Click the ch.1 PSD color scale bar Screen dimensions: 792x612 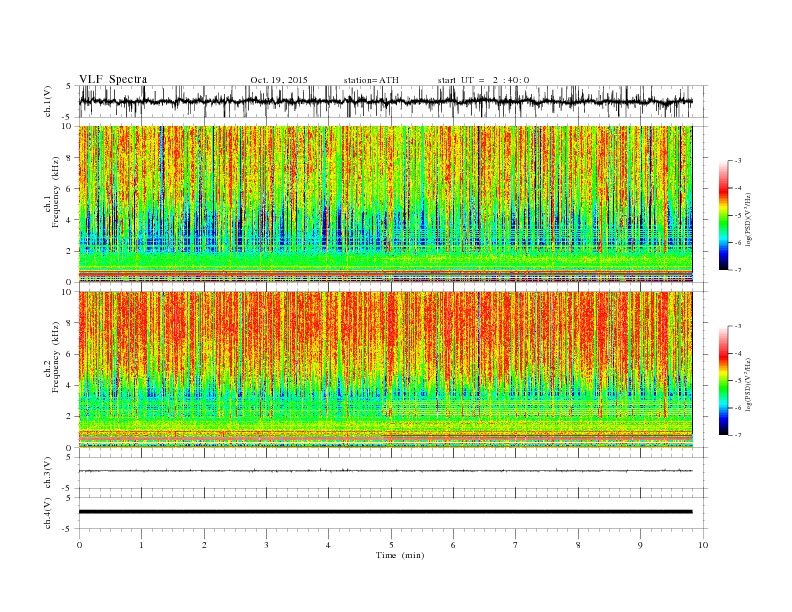click(x=724, y=215)
